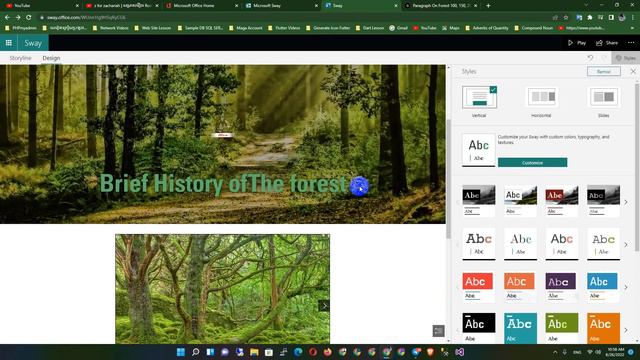
Task: Close the Styles panel with X
Action: (633, 71)
